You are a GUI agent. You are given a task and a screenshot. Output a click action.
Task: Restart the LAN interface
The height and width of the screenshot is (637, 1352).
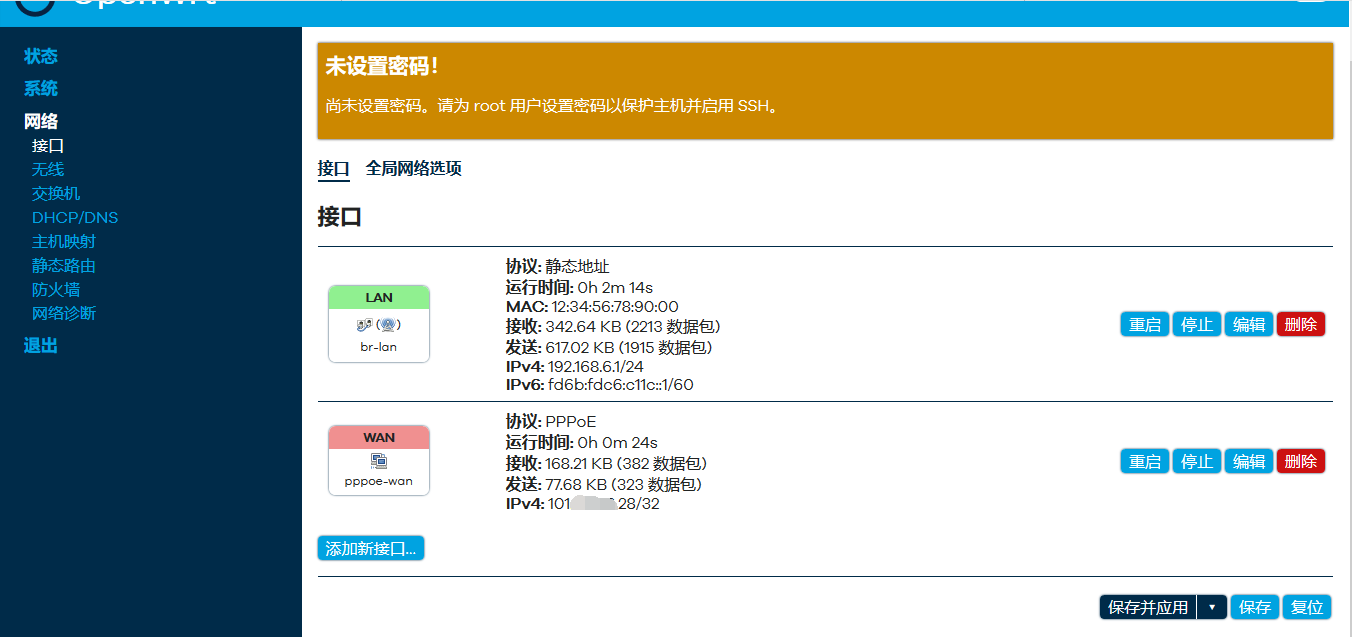coord(1144,324)
